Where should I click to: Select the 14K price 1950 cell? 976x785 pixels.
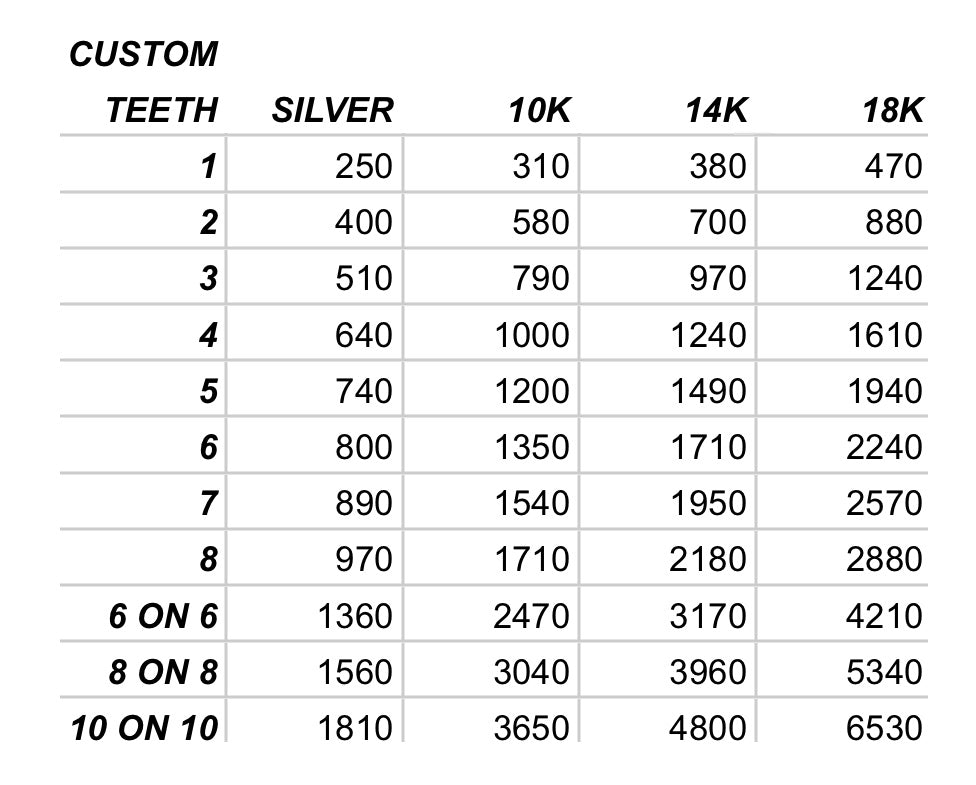pos(707,503)
